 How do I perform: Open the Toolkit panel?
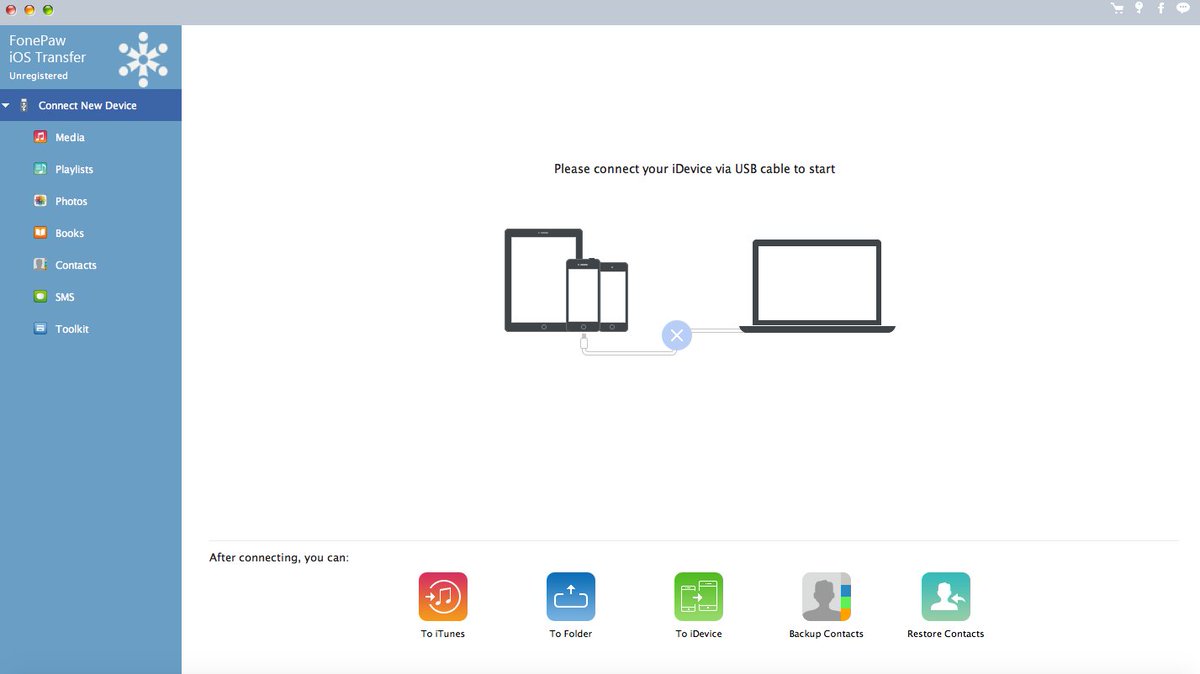(x=70, y=329)
